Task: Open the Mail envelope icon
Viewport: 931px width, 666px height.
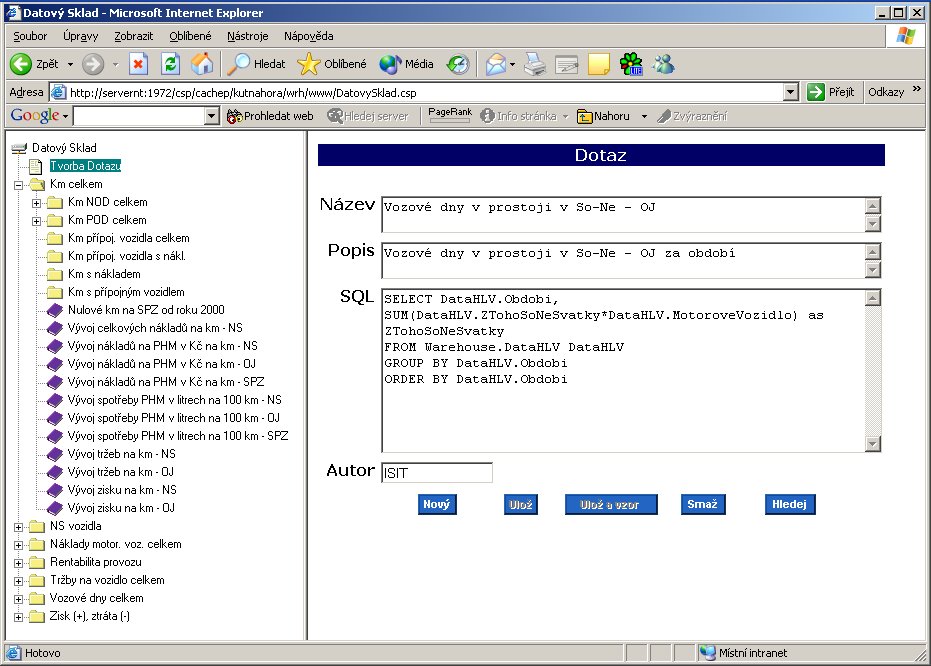Action: (496, 64)
